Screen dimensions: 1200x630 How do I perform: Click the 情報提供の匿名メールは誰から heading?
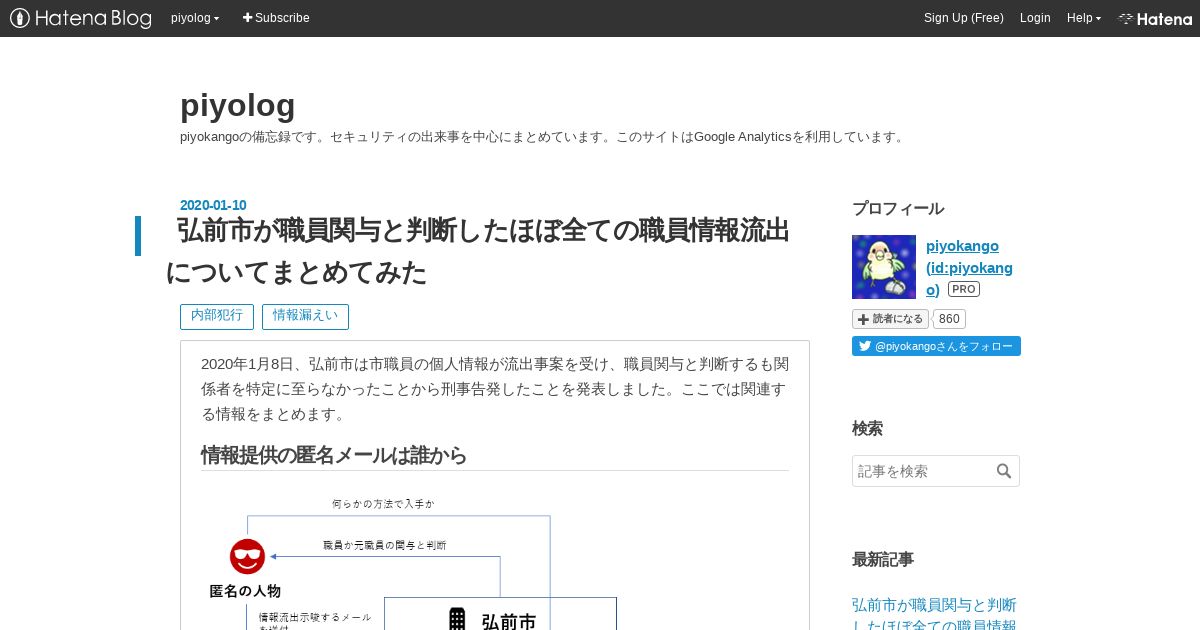pyautogui.click(x=334, y=455)
